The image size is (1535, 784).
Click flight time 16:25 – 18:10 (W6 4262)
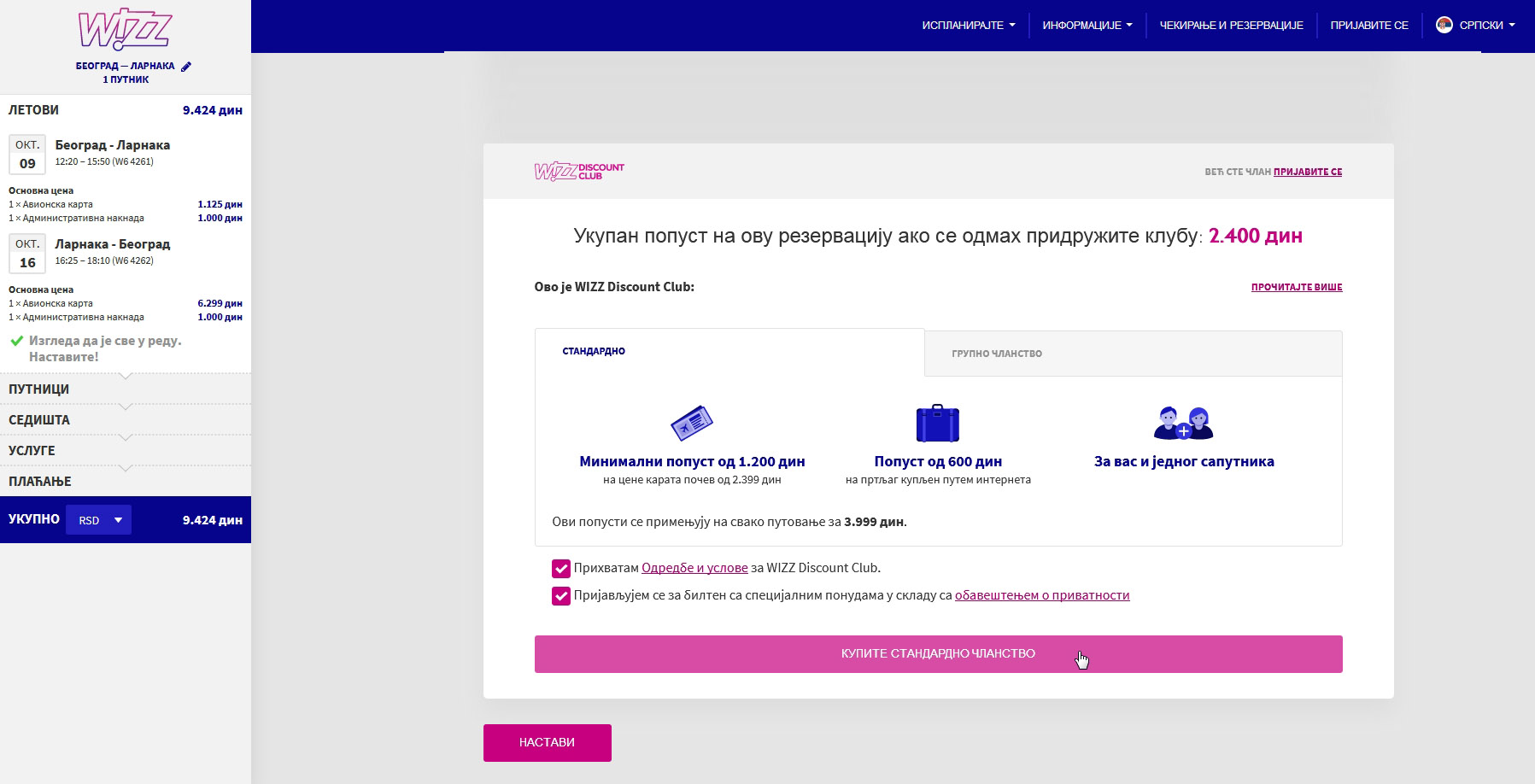pyautogui.click(x=104, y=260)
